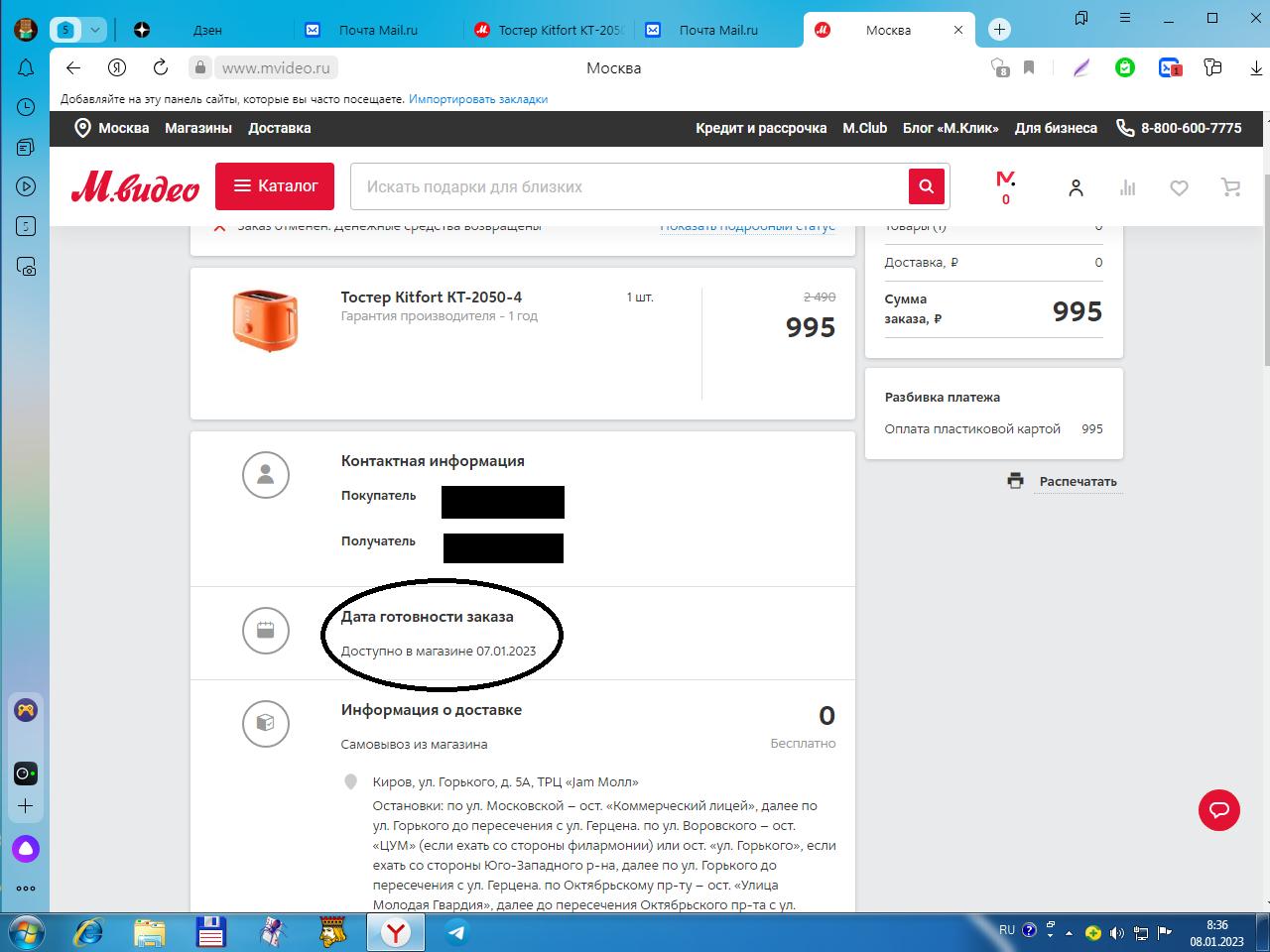Open new browser tab with plus button
This screenshot has width=1270, height=952.
(999, 30)
